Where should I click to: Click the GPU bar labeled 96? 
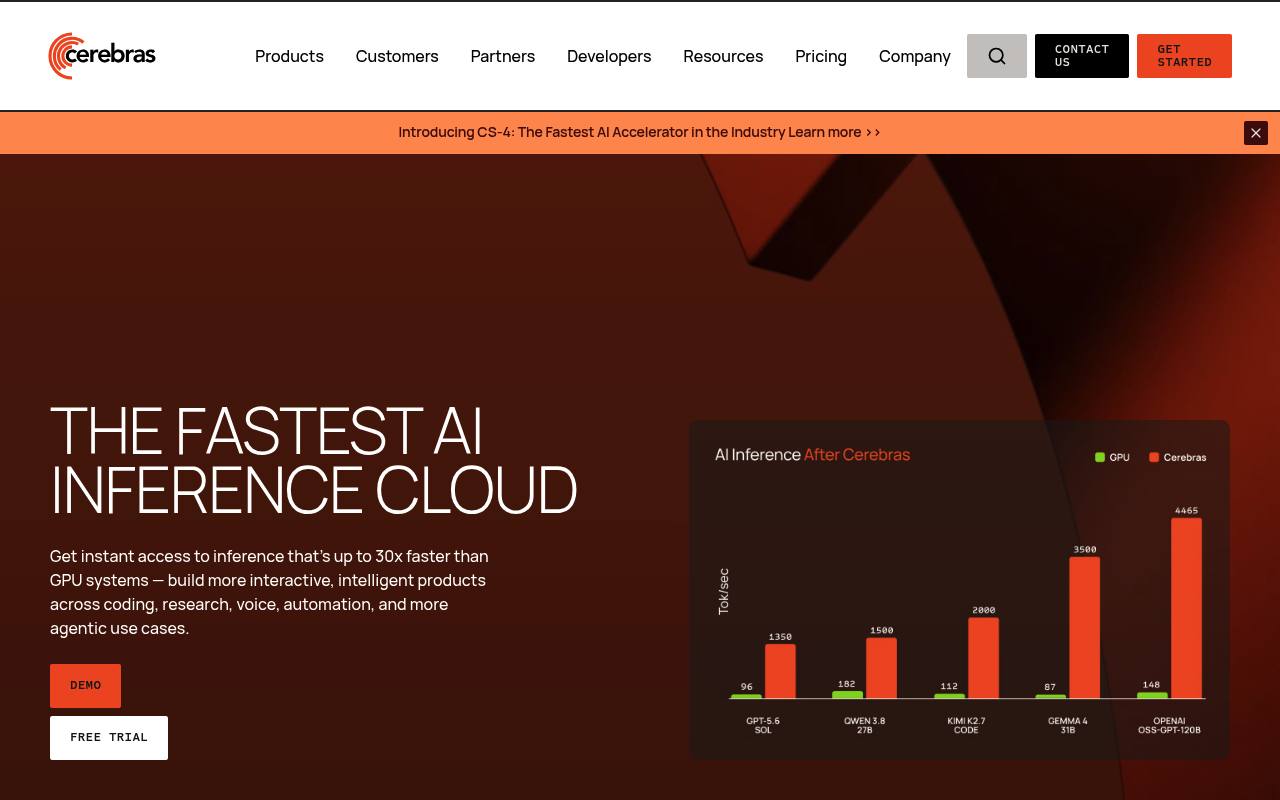pos(746,696)
